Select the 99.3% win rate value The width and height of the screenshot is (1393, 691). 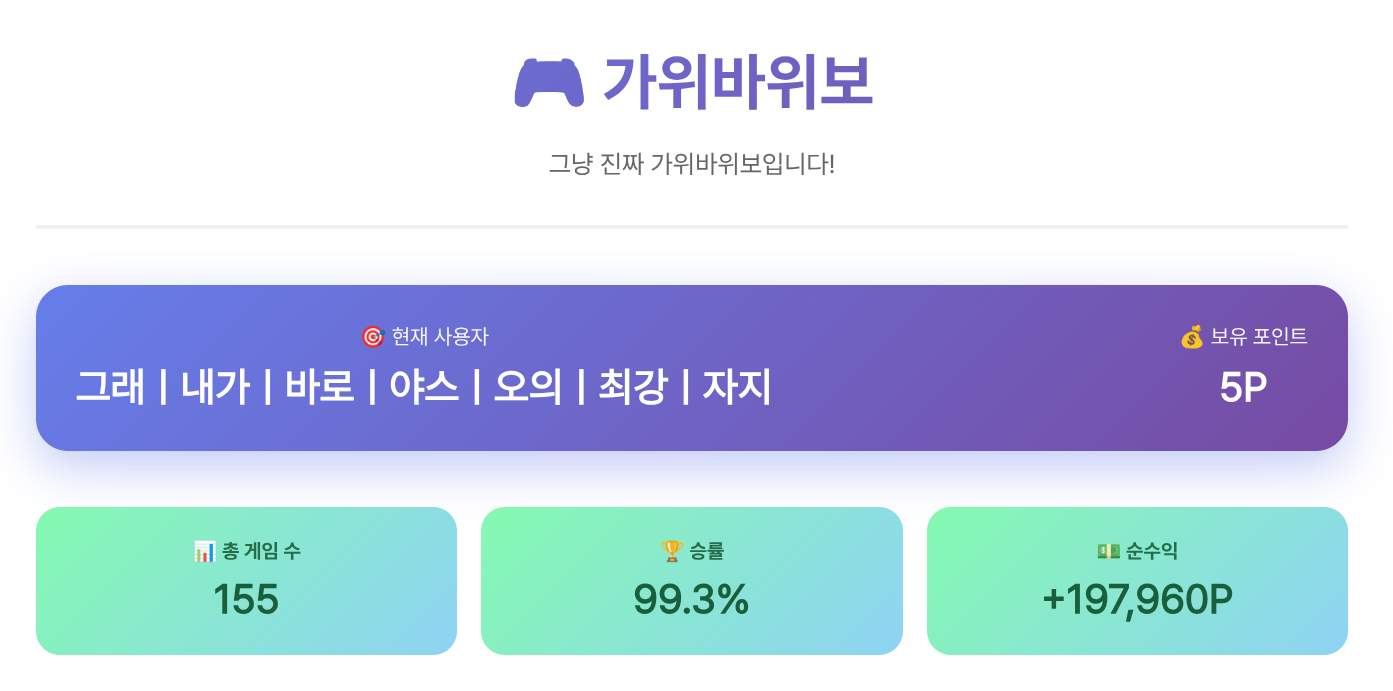coord(691,599)
